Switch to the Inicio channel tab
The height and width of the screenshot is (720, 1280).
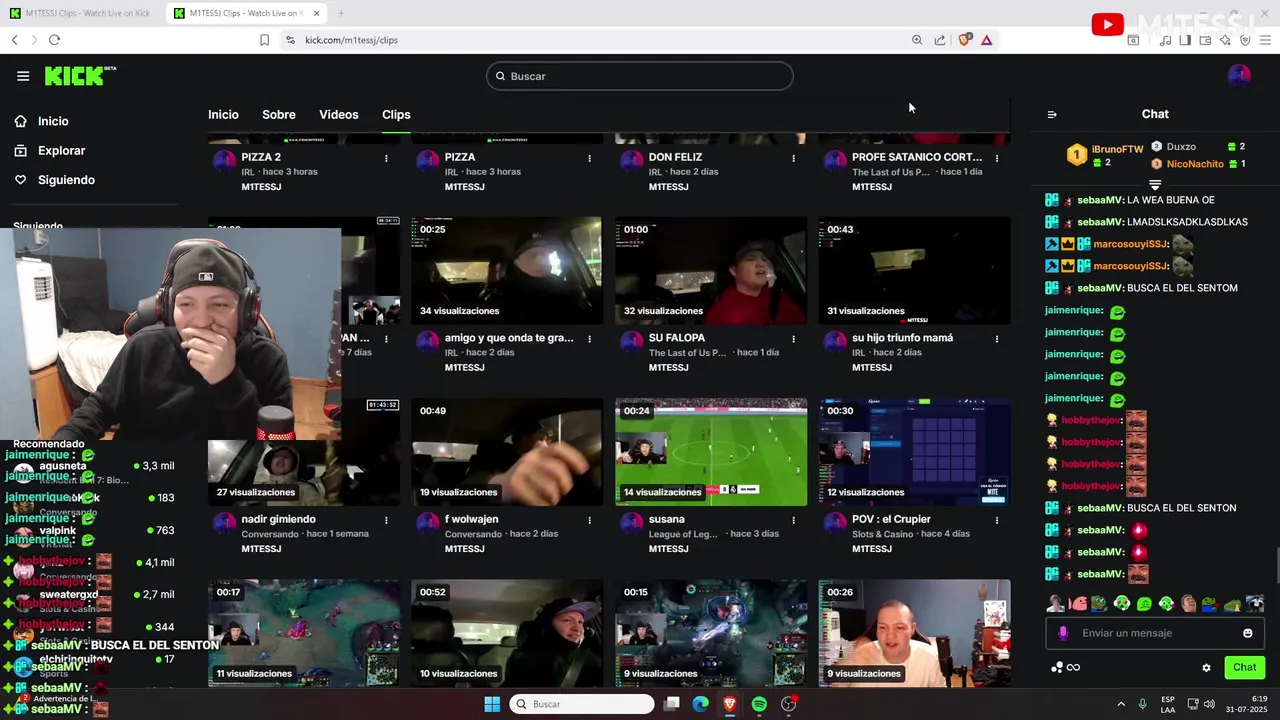pos(223,115)
